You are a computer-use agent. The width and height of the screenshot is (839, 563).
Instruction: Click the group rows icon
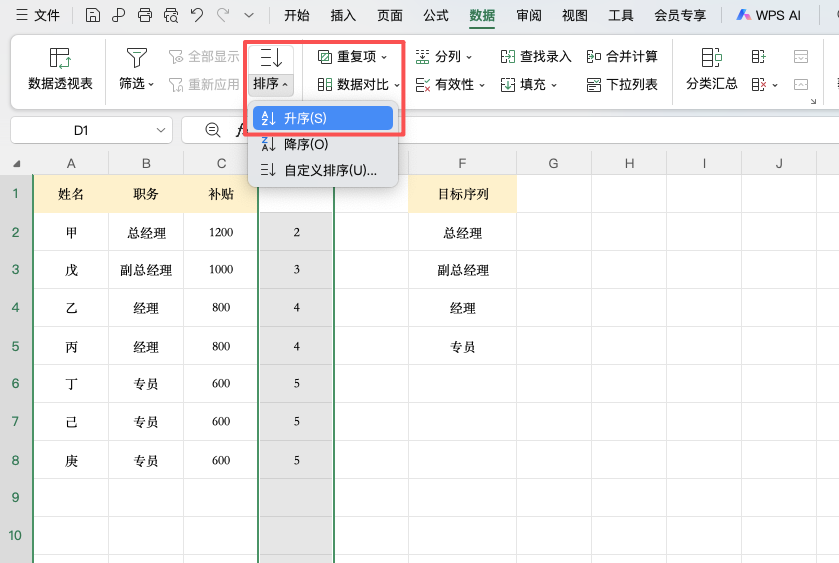[758, 56]
